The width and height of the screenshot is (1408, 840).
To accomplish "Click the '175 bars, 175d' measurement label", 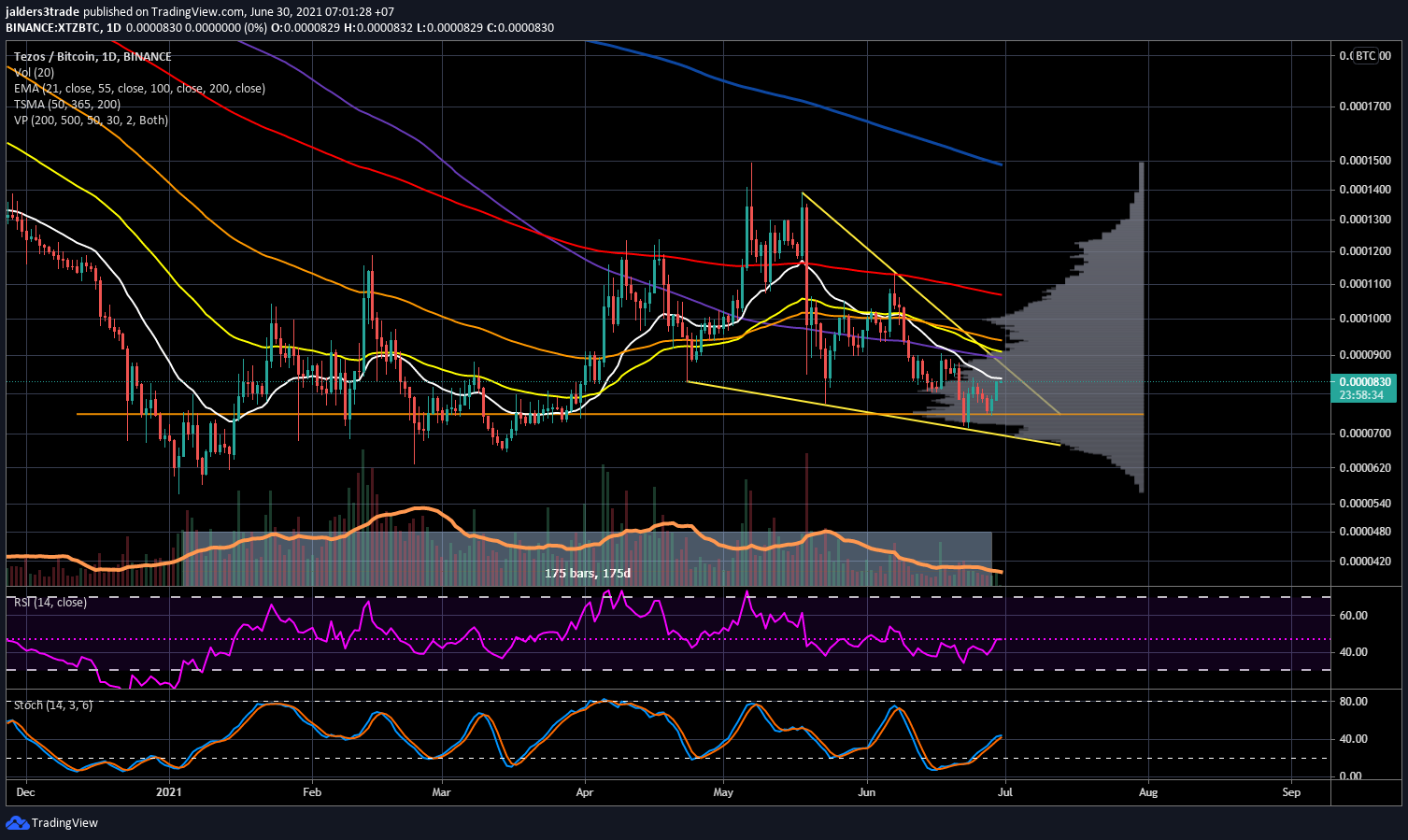I will point(588,573).
